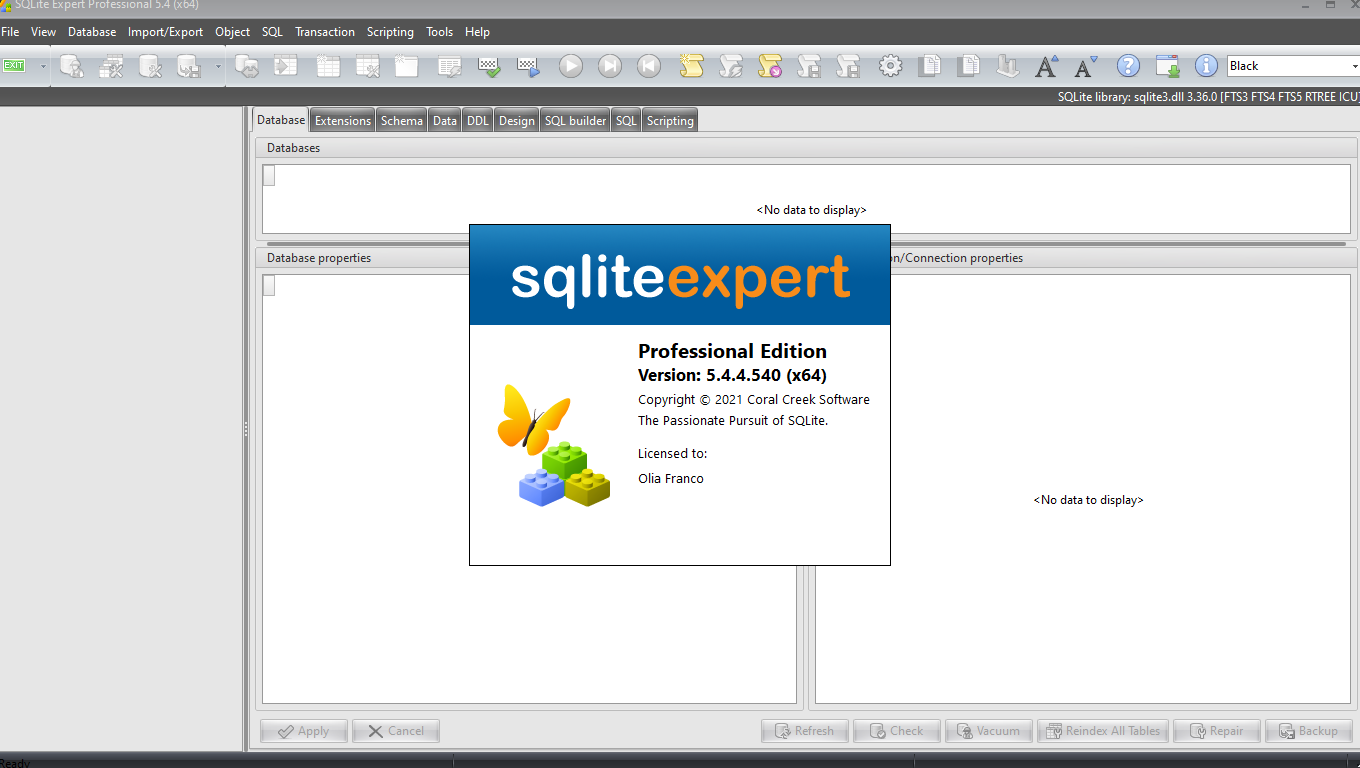Viewport: 1360px width, 768px height.
Task: Click the table with right-arrow icon
Action: (287, 66)
